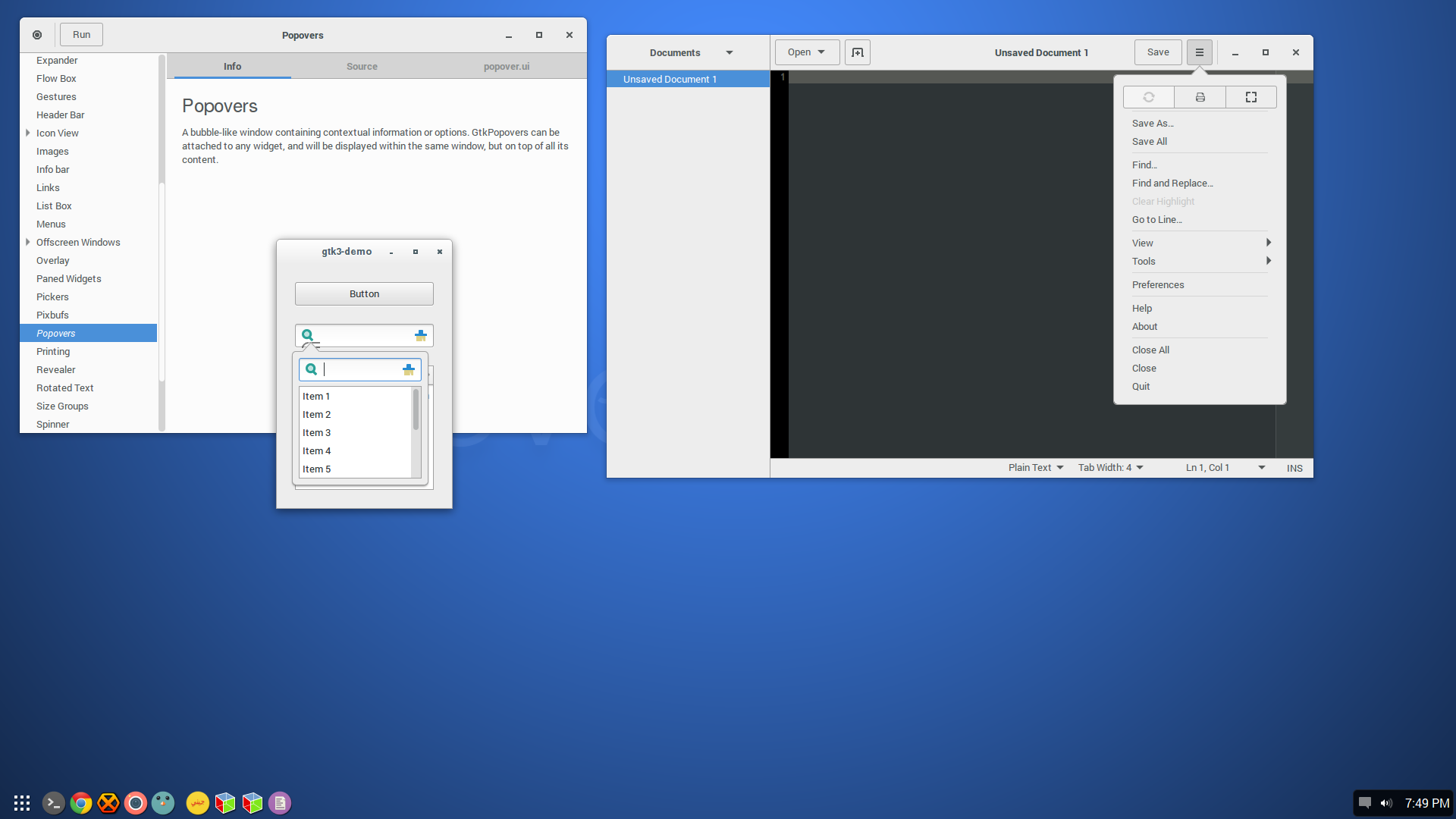Choose Close All in gedit menu
Screen dimensions: 1456x819
[x=1200, y=350]
